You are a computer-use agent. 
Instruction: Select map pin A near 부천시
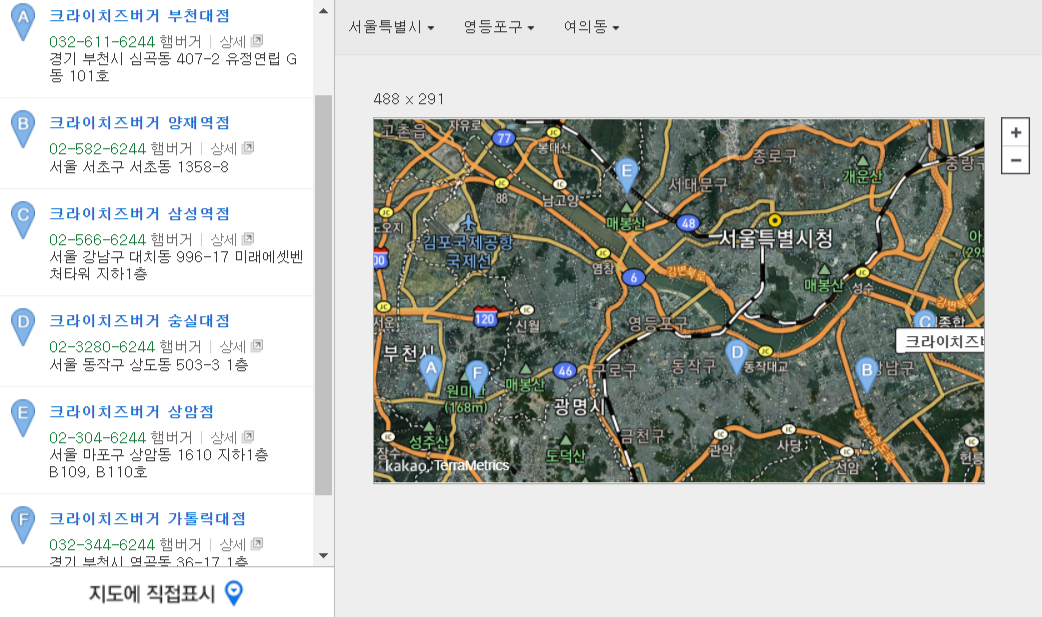(x=431, y=372)
